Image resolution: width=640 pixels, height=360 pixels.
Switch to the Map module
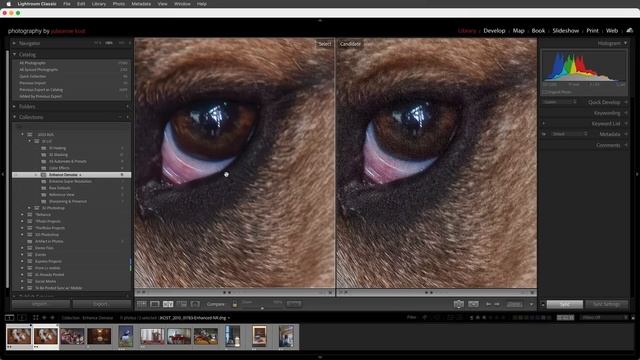518,31
